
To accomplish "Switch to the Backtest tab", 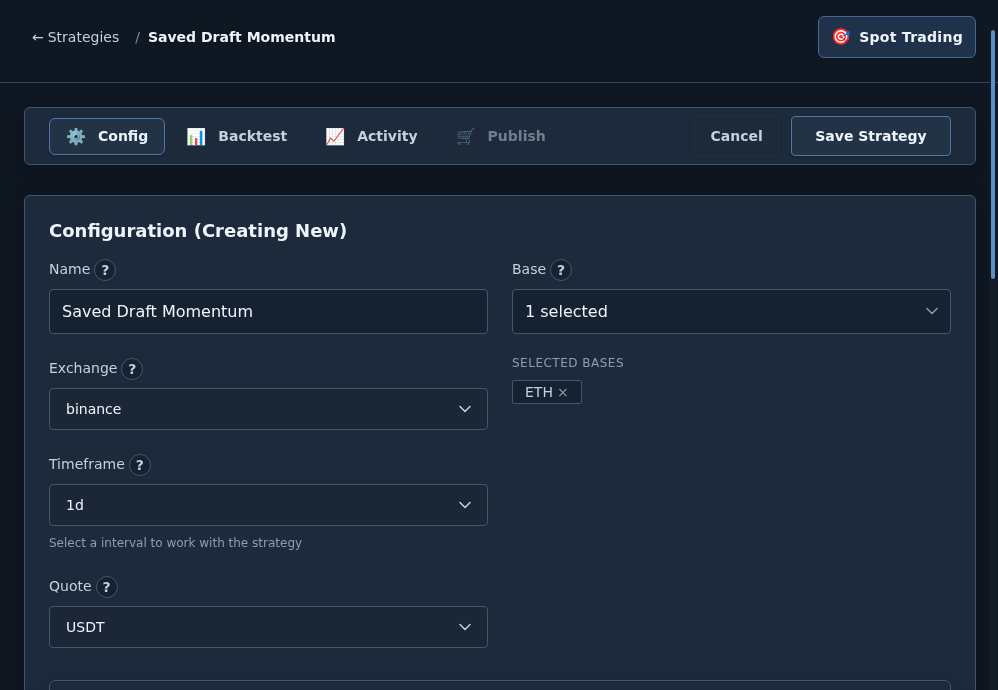I will click(237, 136).
